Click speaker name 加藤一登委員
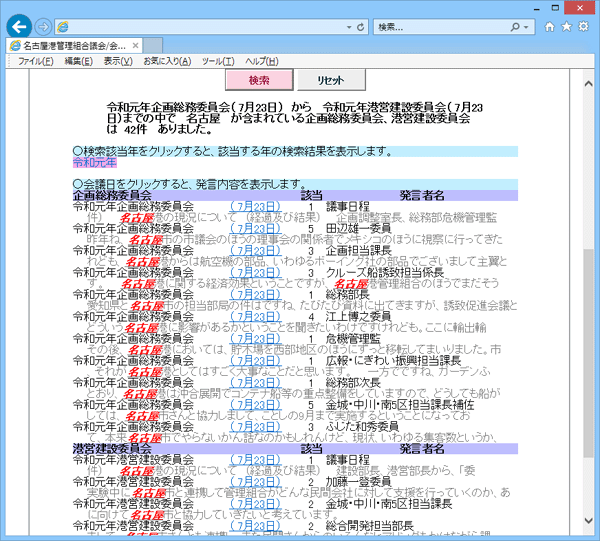This screenshot has width=600, height=541. [359, 482]
